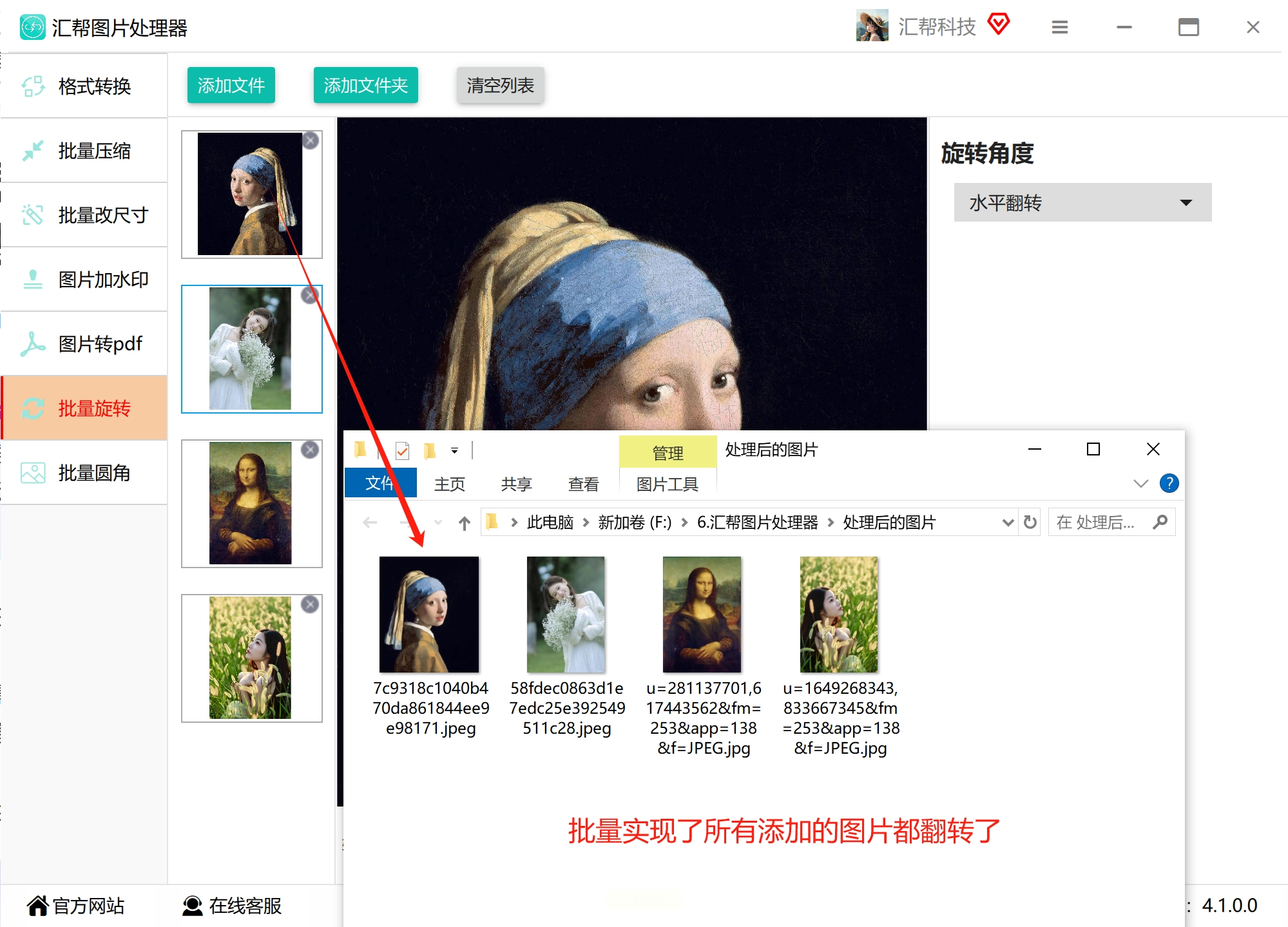Click the hamburger menu icon in title bar
This screenshot has width=1288, height=927.
[x=1060, y=27]
